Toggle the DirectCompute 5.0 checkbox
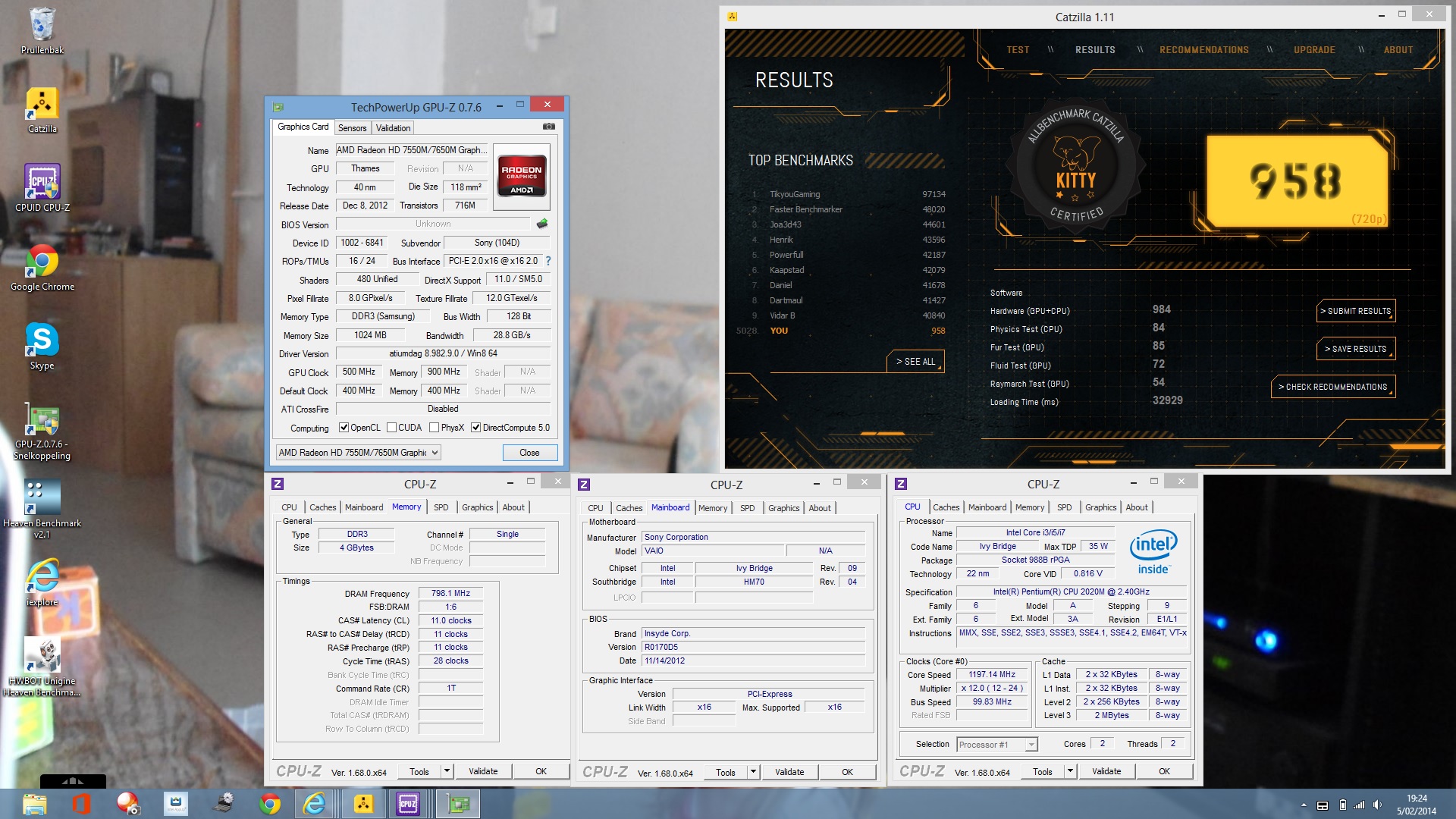Image resolution: width=1456 pixels, height=819 pixels. (x=476, y=428)
